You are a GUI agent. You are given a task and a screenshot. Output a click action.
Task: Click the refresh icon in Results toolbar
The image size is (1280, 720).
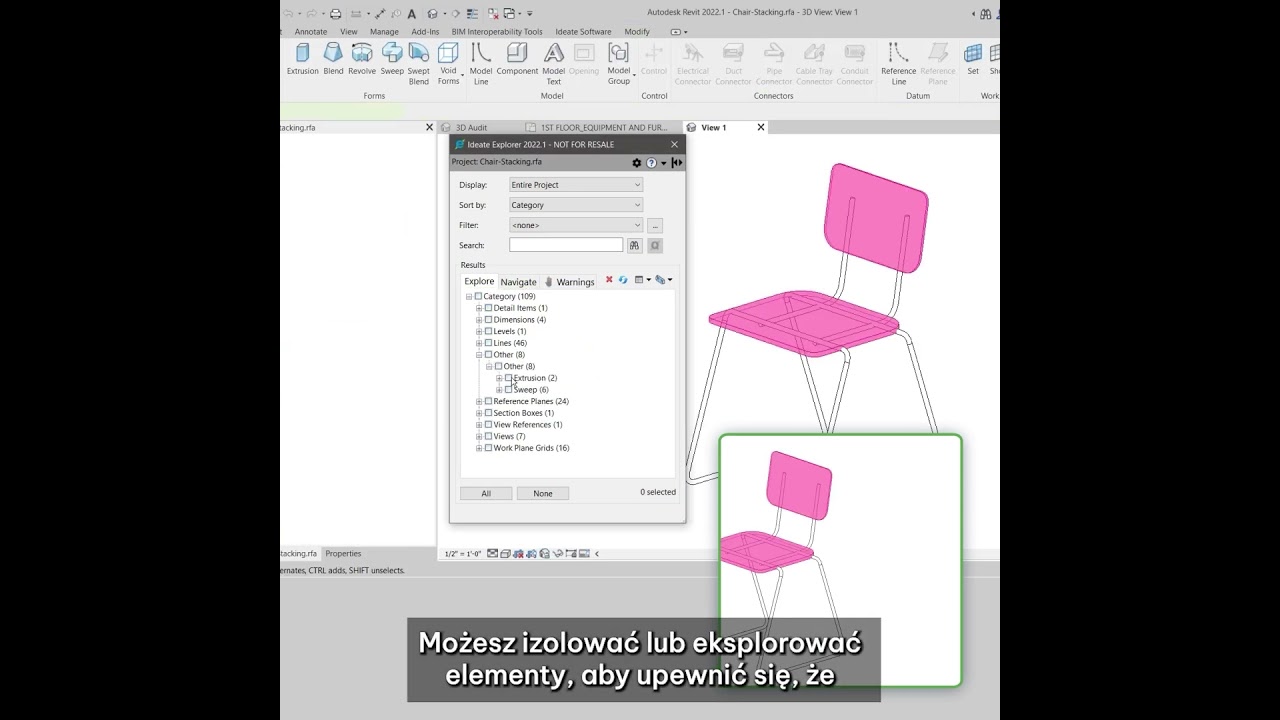point(623,280)
